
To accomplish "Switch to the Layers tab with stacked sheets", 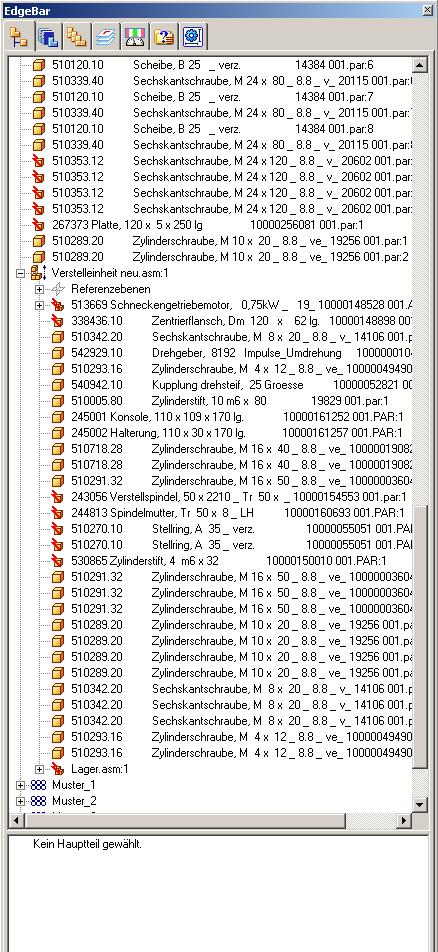I will click(106, 38).
